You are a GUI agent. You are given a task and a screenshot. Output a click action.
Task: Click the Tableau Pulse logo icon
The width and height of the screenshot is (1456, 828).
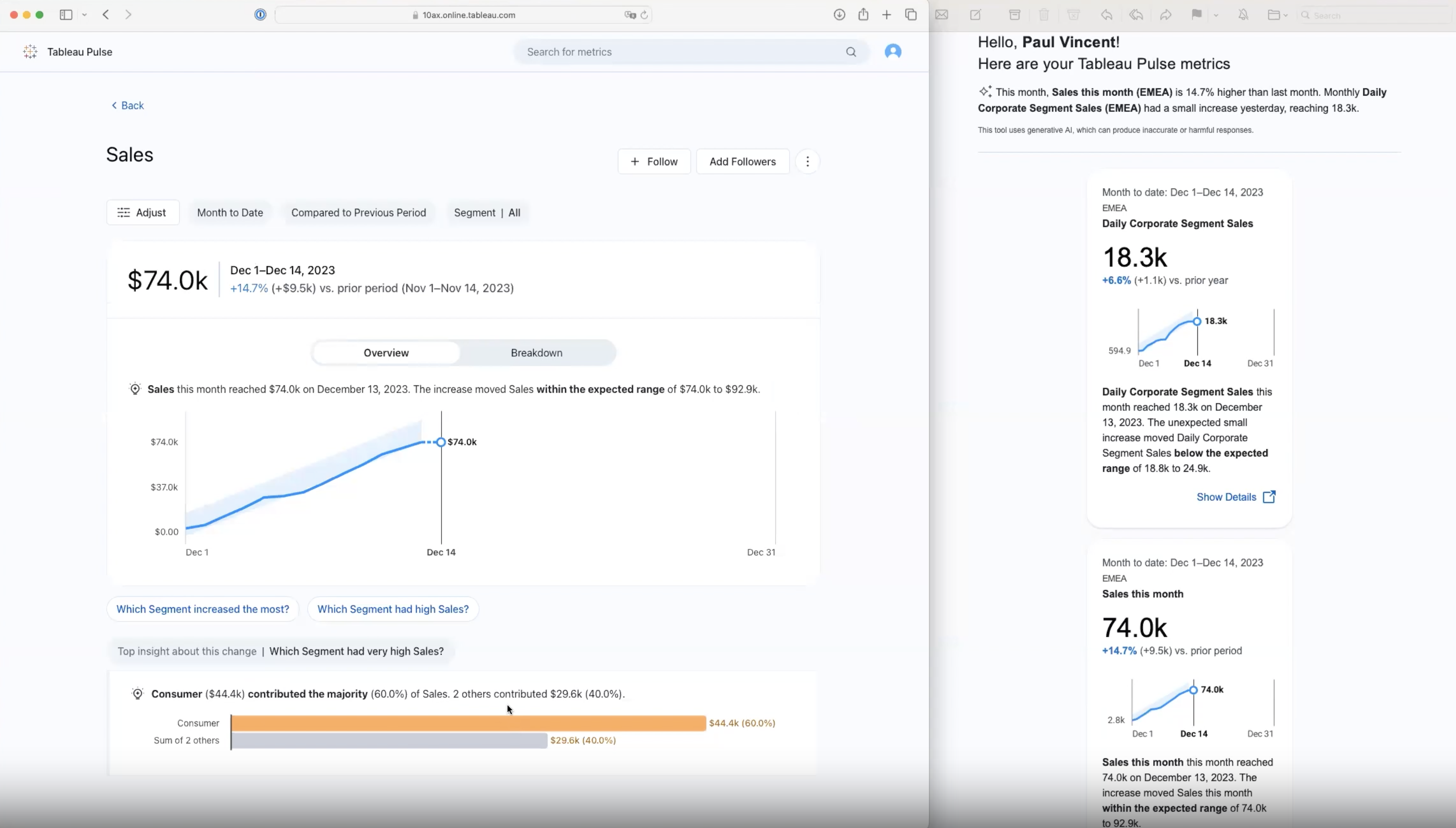pyautogui.click(x=30, y=52)
